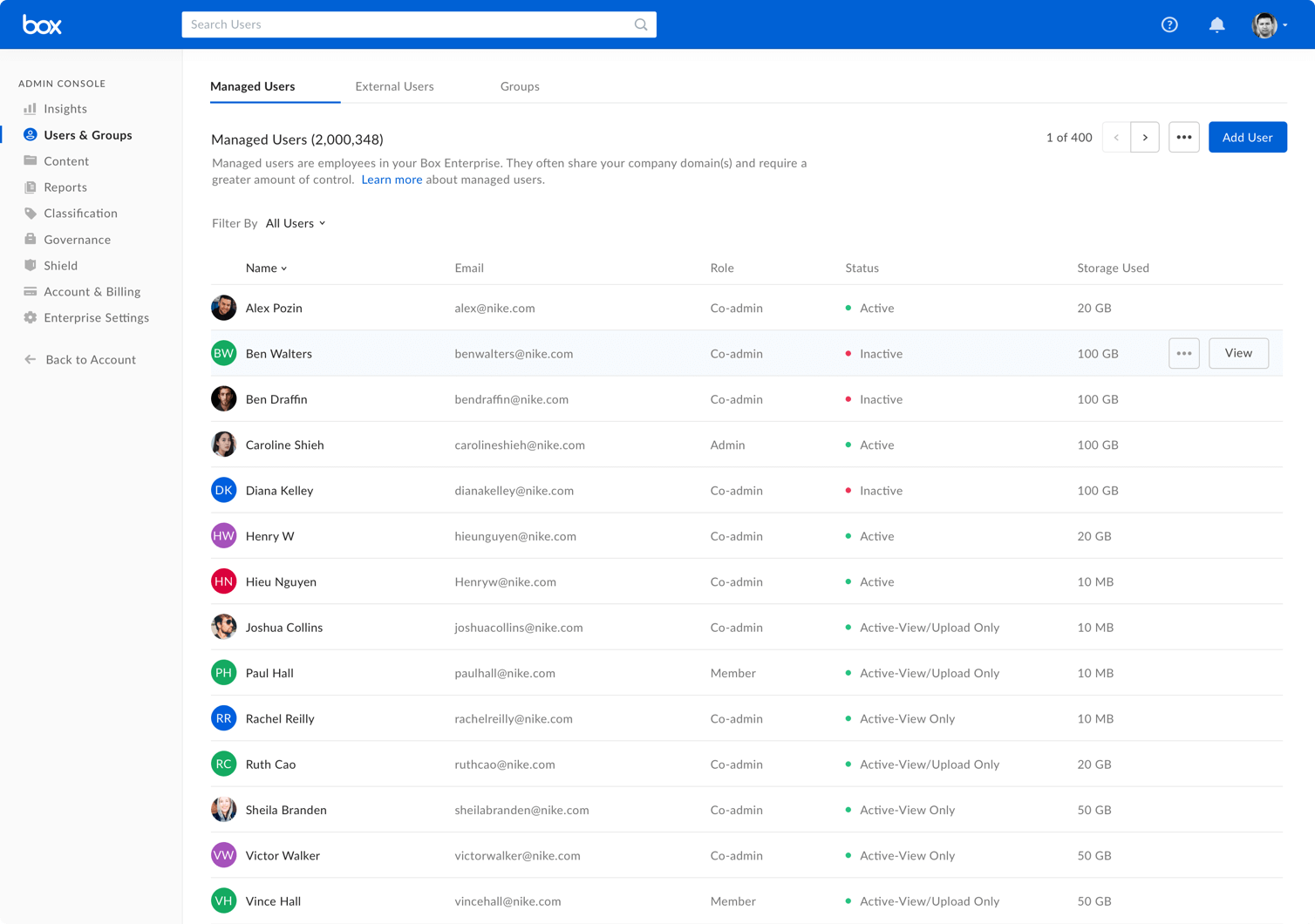Screen dimensions: 1315x924
Task: Click Ben Draffin's name
Action: coord(276,399)
